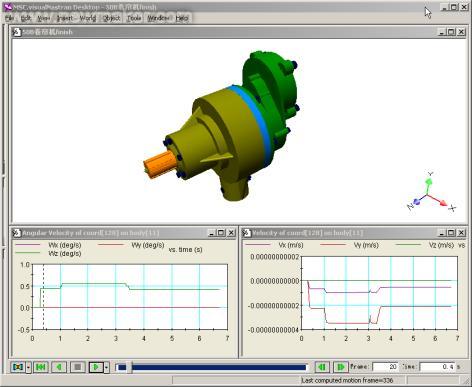Click the rewind to start playback button
Viewport: 472px width, 387px height.
(x=41, y=367)
